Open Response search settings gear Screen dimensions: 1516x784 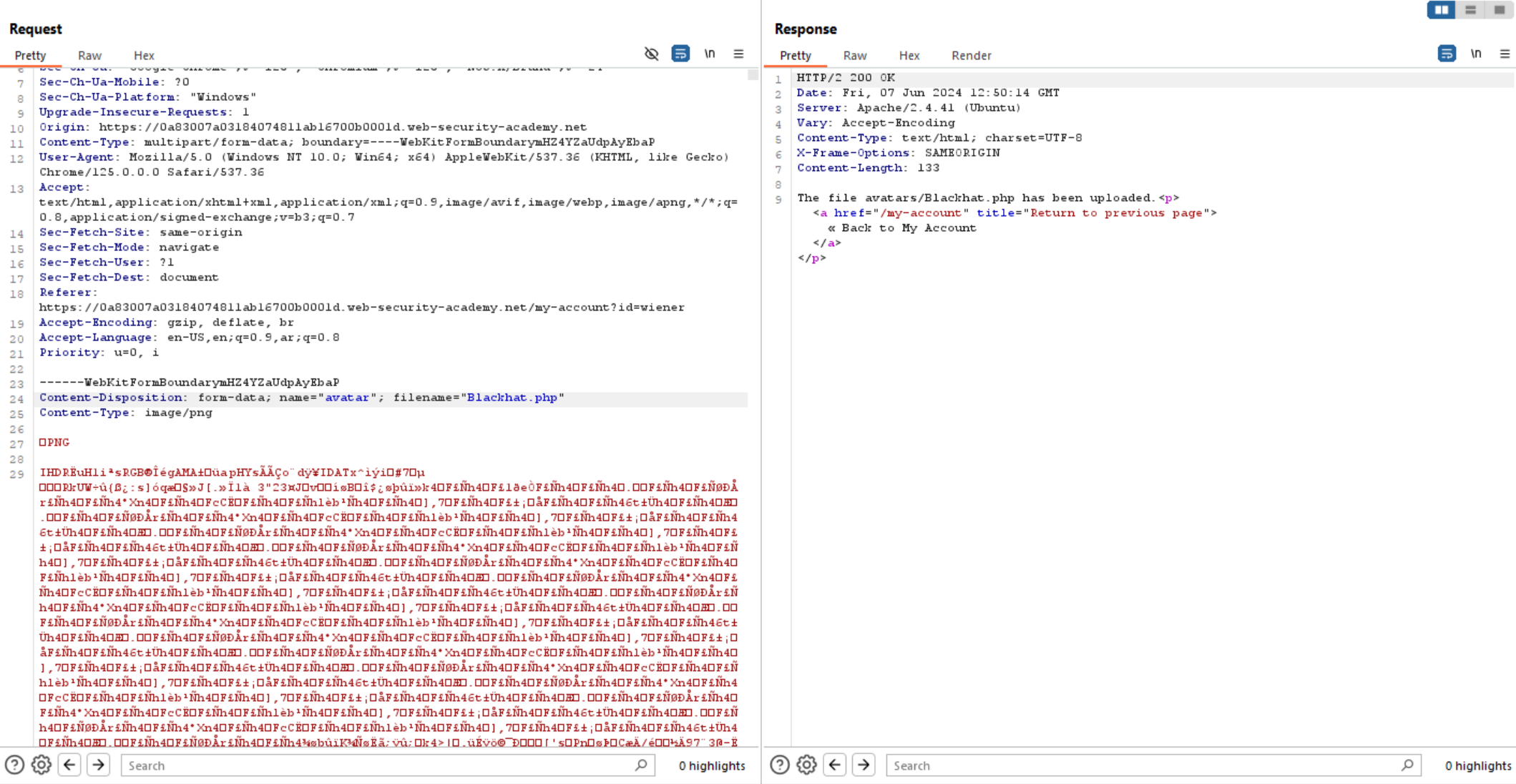(807, 765)
